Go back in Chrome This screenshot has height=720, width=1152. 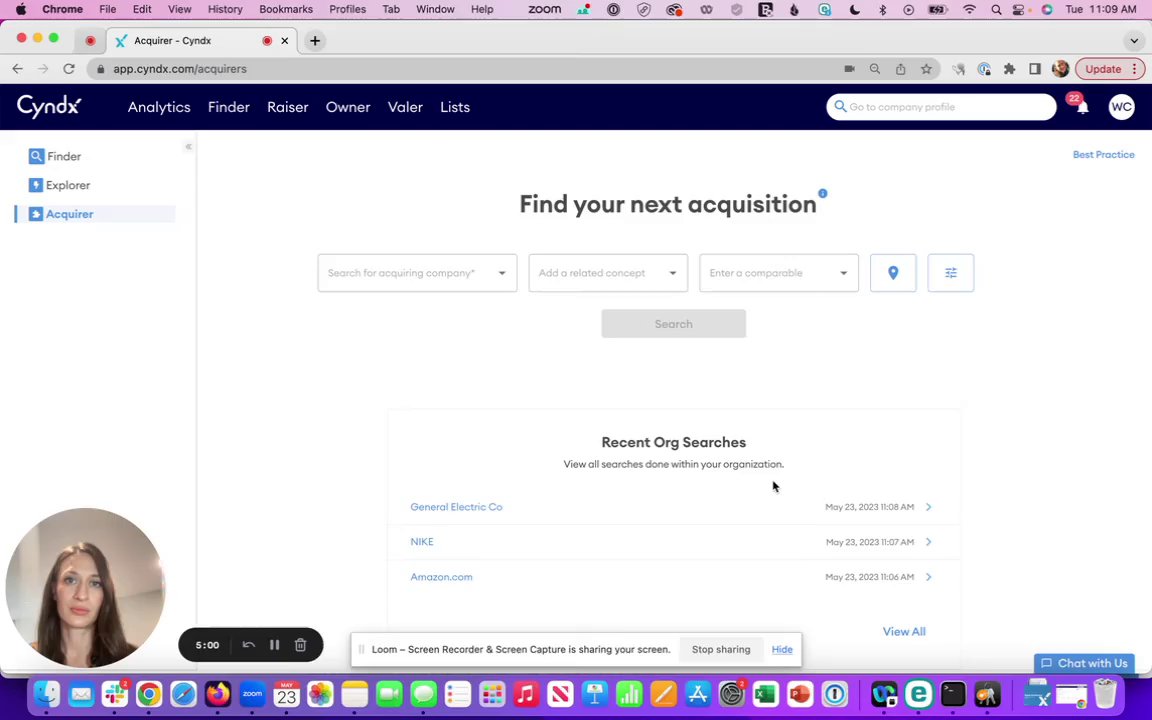click(x=18, y=69)
